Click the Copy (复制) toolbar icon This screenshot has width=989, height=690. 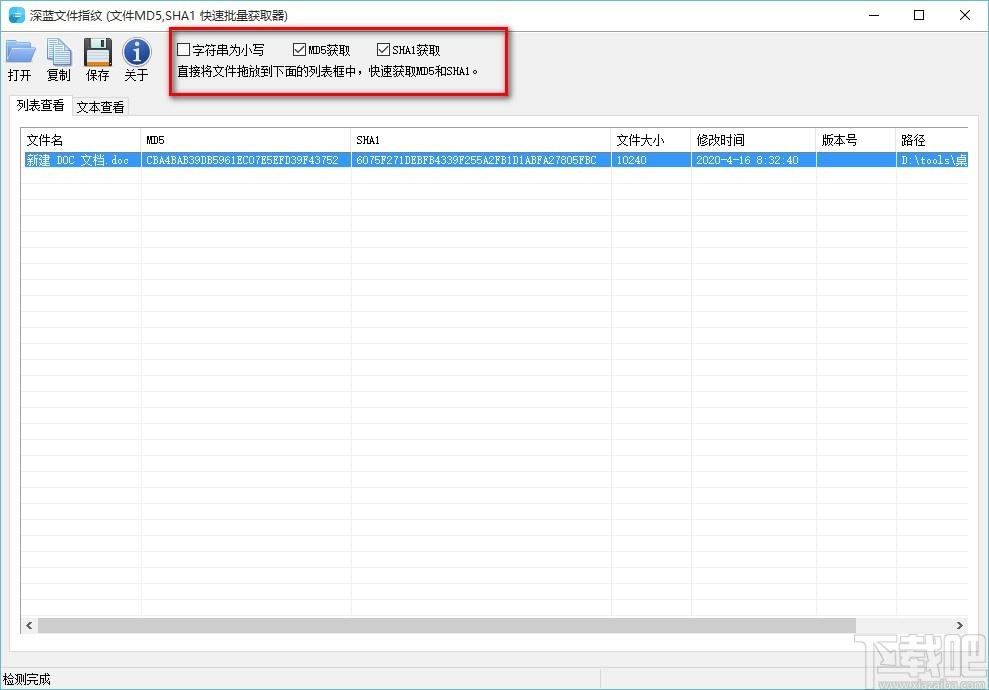click(59, 53)
